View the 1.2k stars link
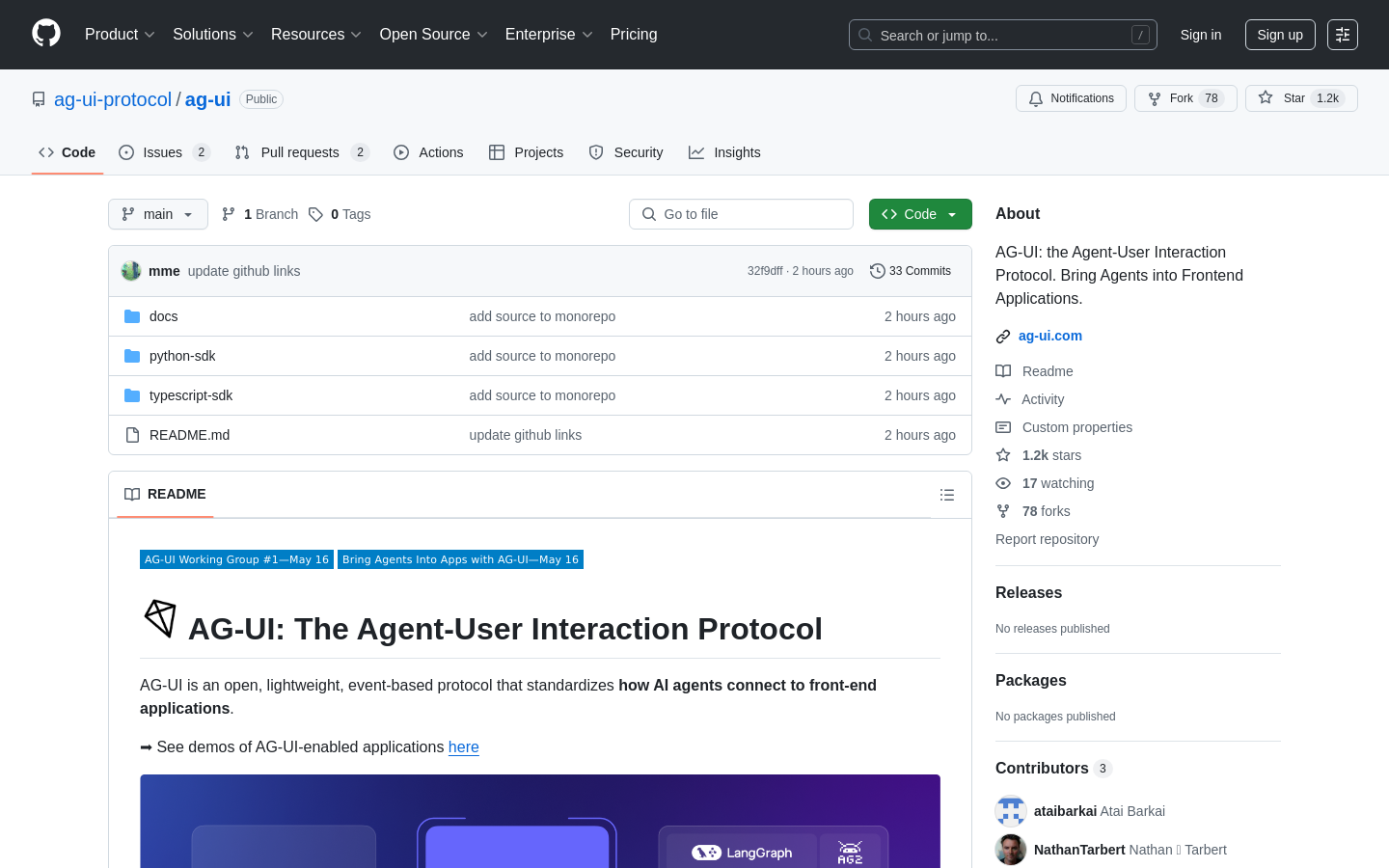 1039,455
